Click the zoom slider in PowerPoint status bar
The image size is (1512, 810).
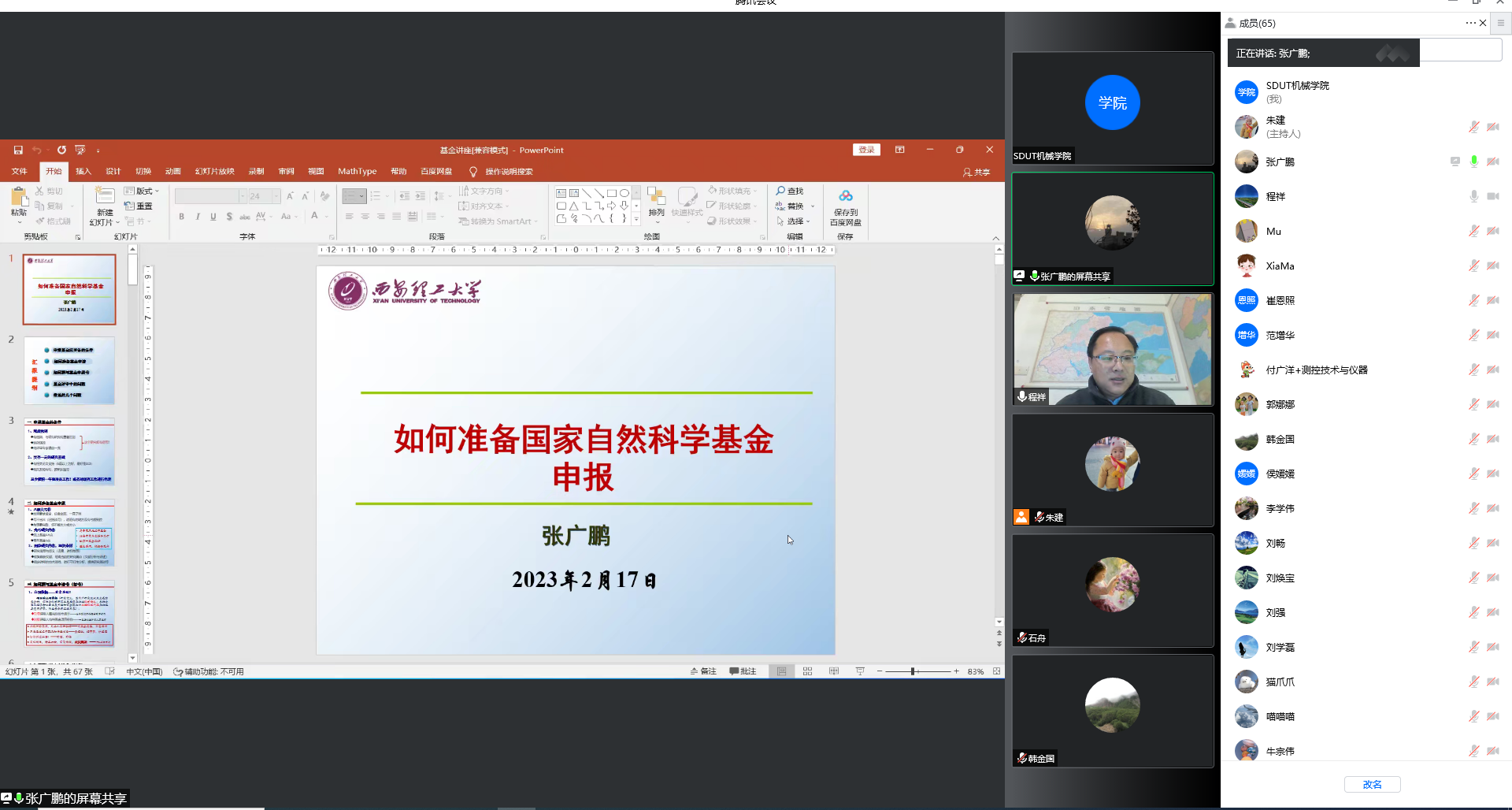(x=913, y=671)
